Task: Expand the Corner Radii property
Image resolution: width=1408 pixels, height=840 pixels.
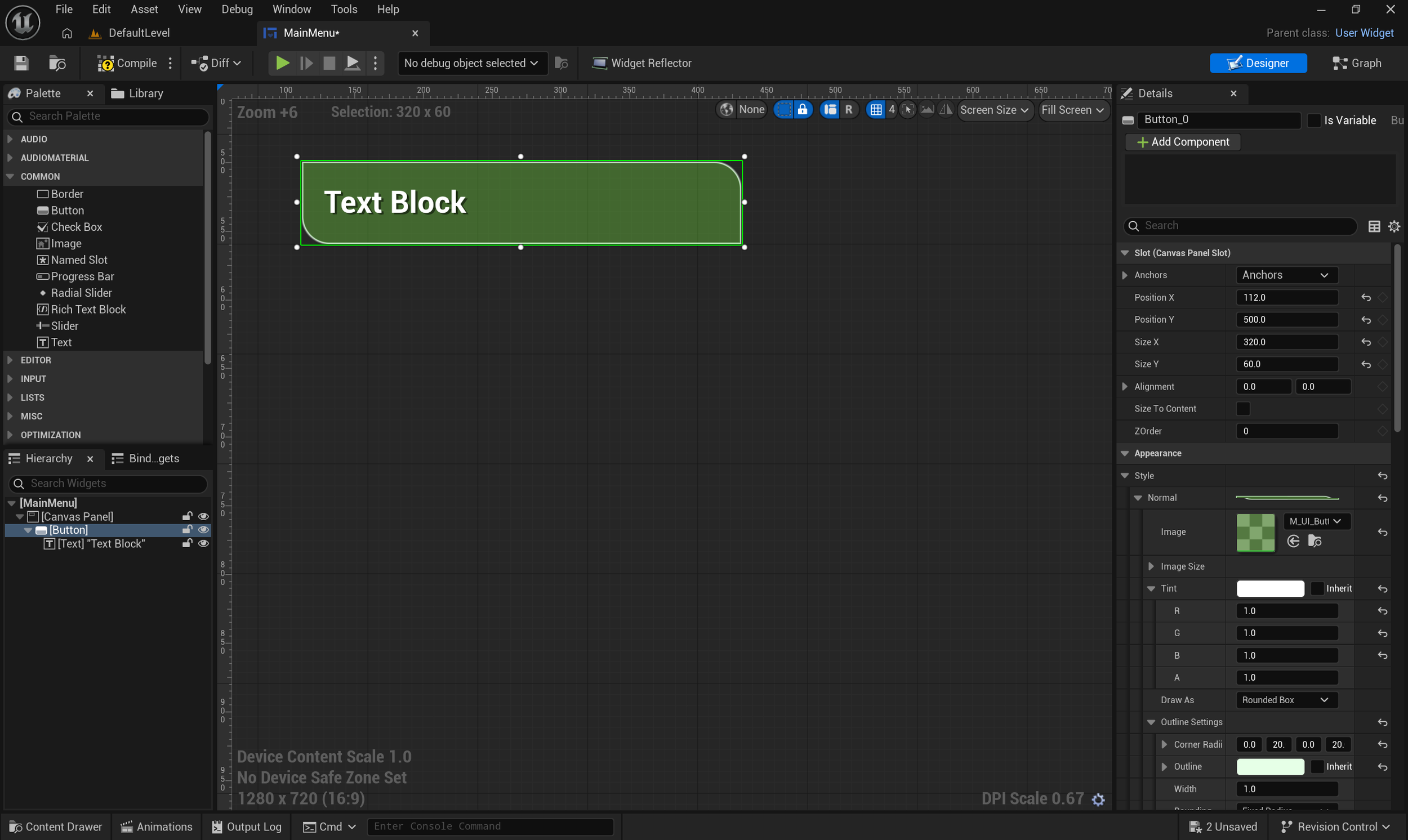Action: 1164,744
